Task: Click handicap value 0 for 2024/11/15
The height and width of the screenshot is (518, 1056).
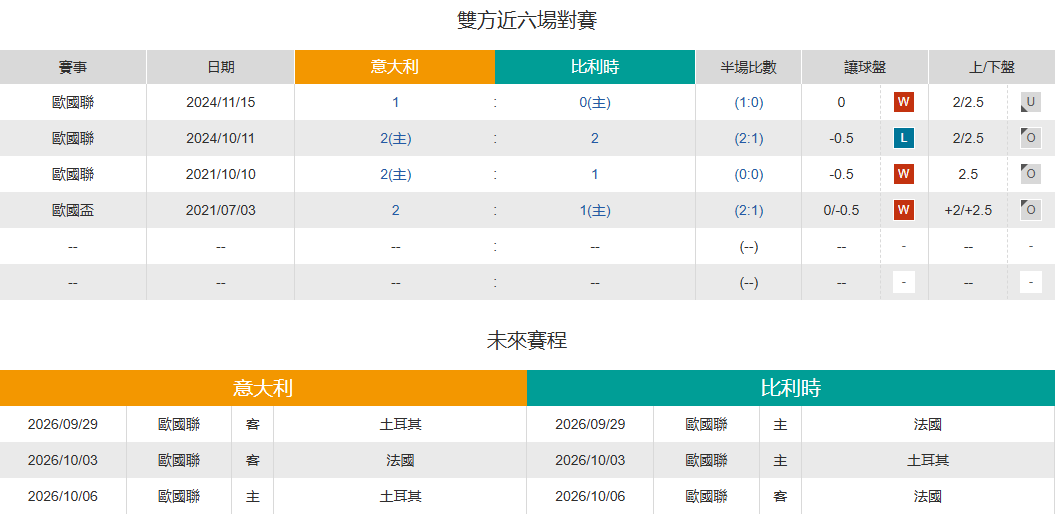Action: [841, 102]
